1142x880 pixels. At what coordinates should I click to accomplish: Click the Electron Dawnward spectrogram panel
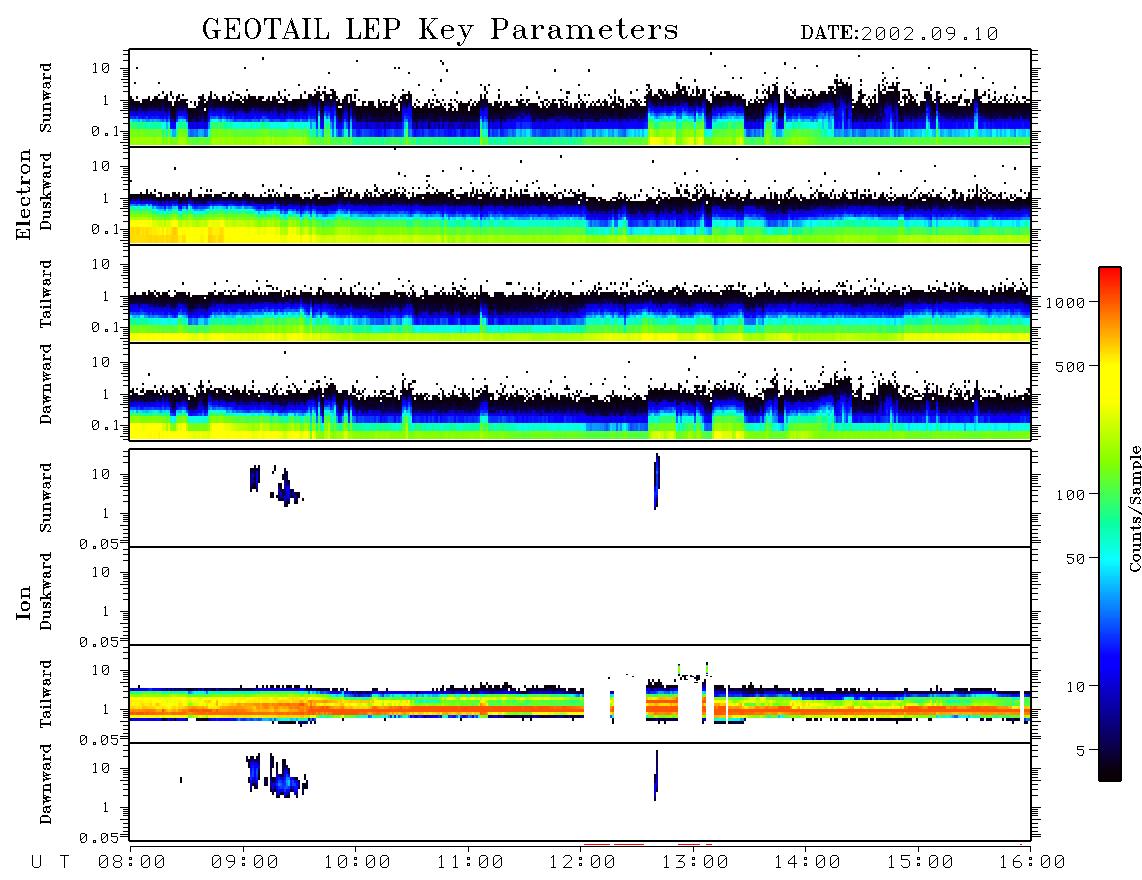coord(580,392)
